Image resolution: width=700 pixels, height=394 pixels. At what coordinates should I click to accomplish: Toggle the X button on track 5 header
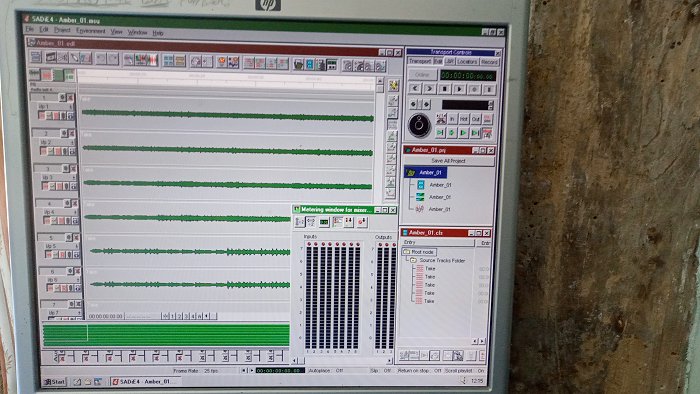[x=76, y=238]
